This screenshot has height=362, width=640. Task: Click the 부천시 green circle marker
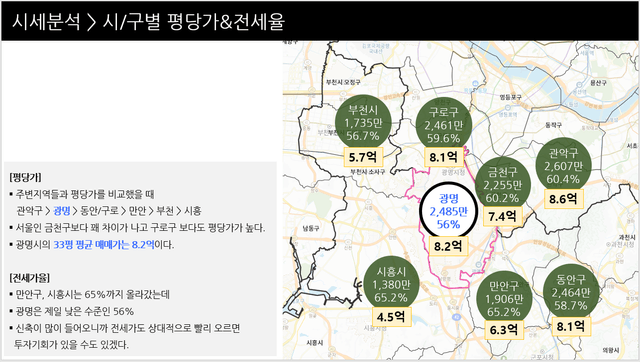[363, 122]
